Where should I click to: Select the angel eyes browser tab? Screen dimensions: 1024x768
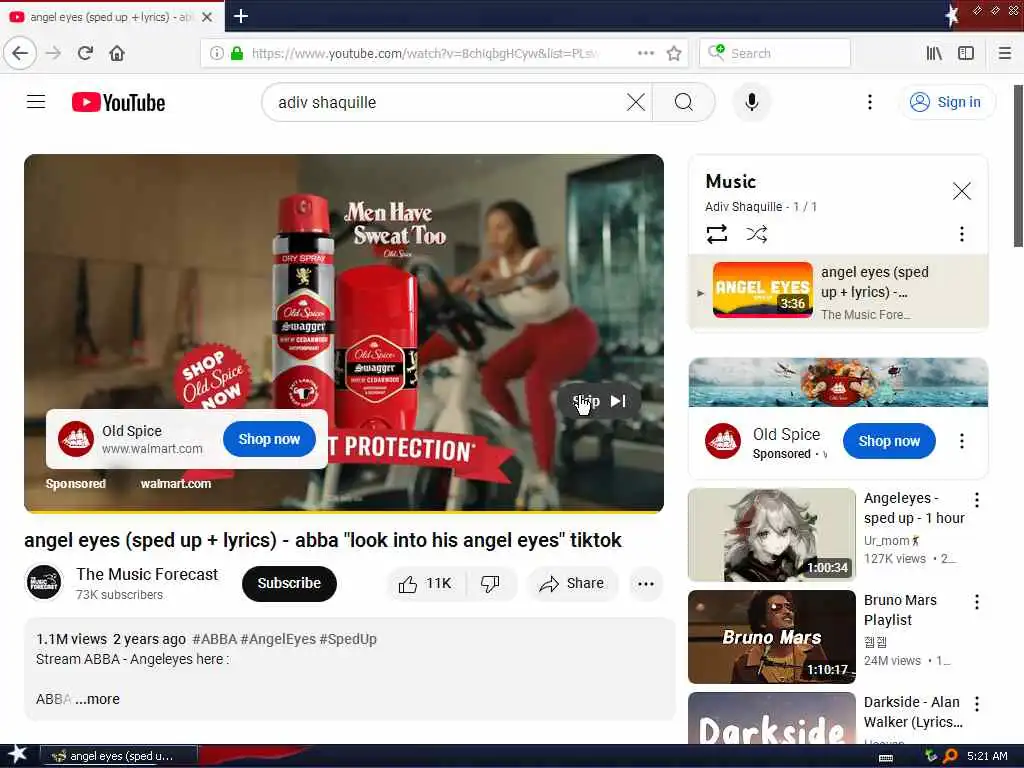coord(111,17)
